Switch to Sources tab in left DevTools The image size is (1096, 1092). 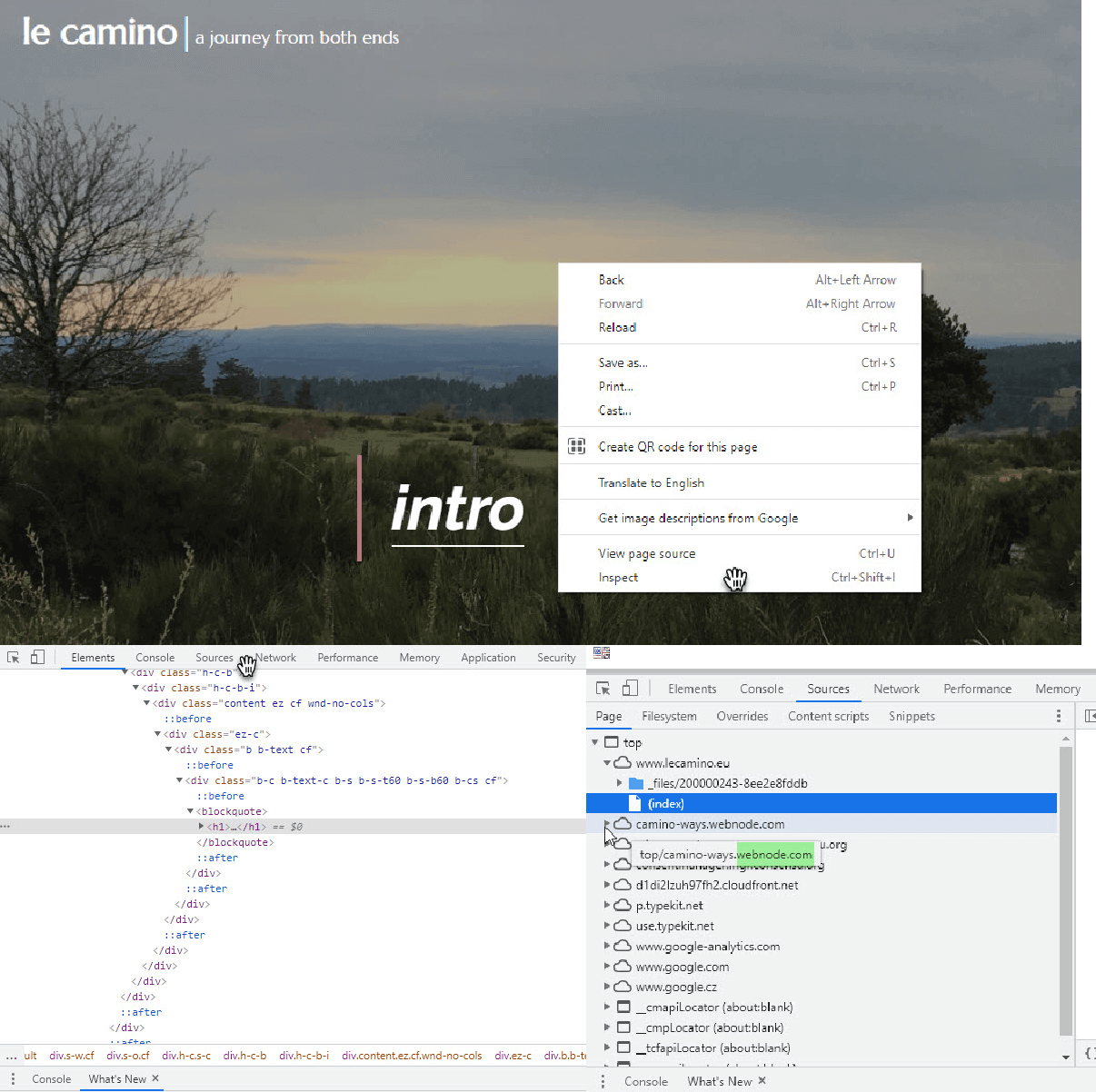pyautogui.click(x=214, y=658)
